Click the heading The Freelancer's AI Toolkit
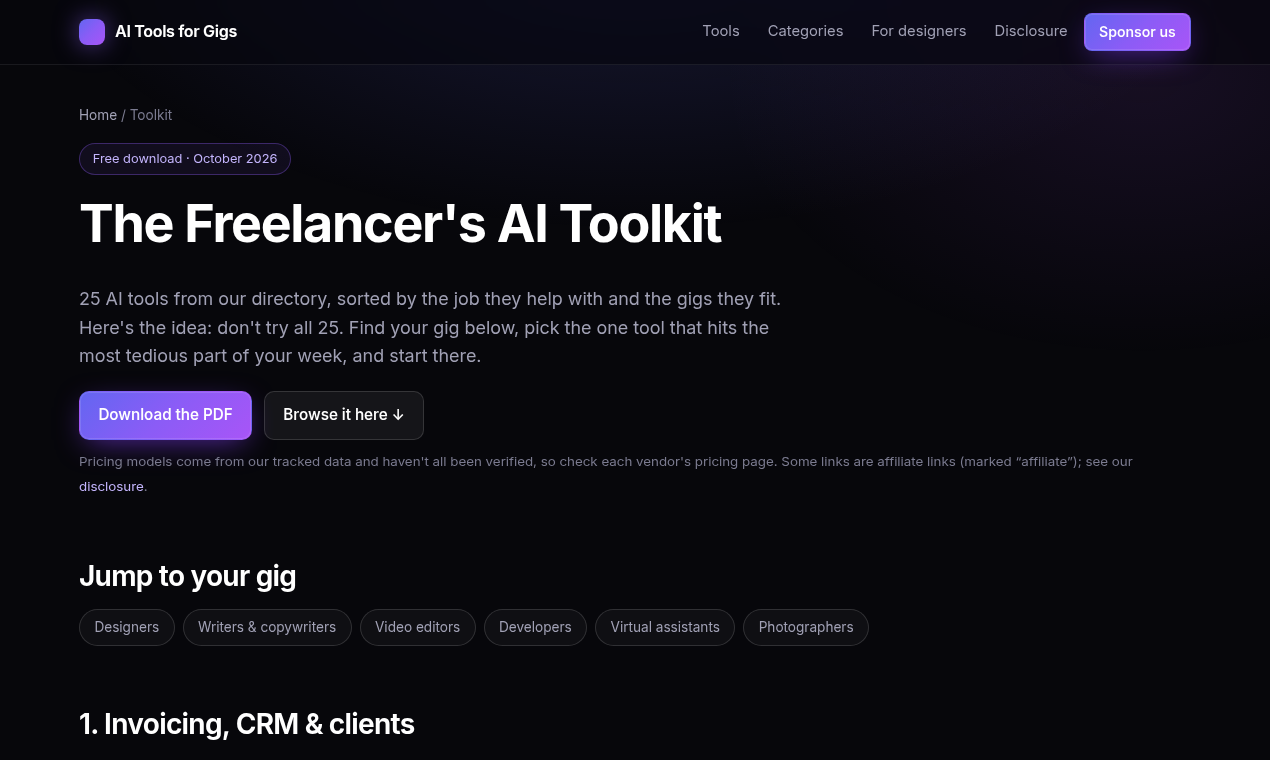This screenshot has height=760, width=1270. pos(400,223)
